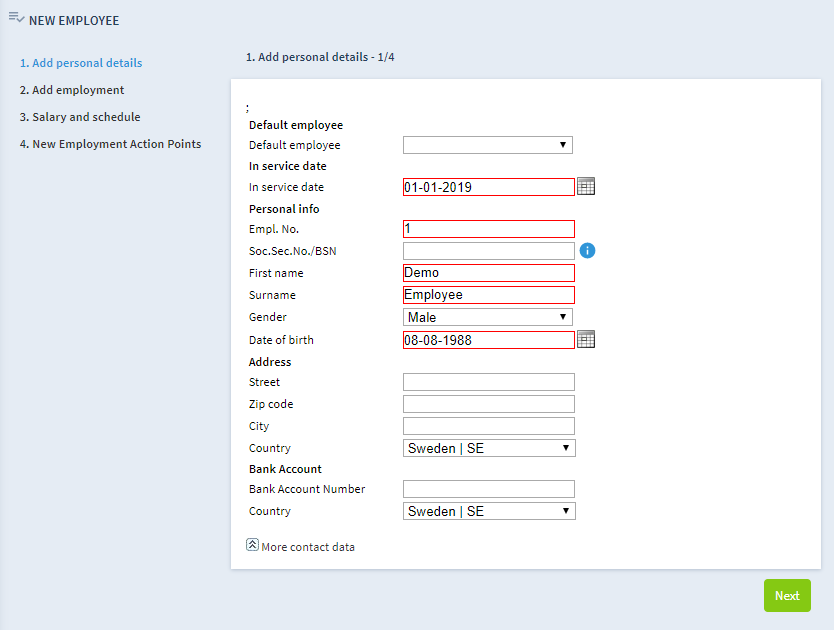Click the 'Address' section heading
The height and width of the screenshot is (630, 834).
[270, 362]
